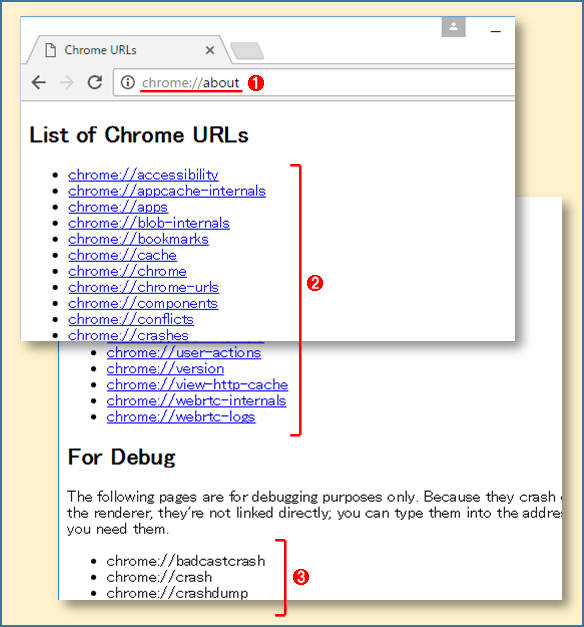Open chrome://accessibility link
584x627 pixels.
[x=143, y=175]
